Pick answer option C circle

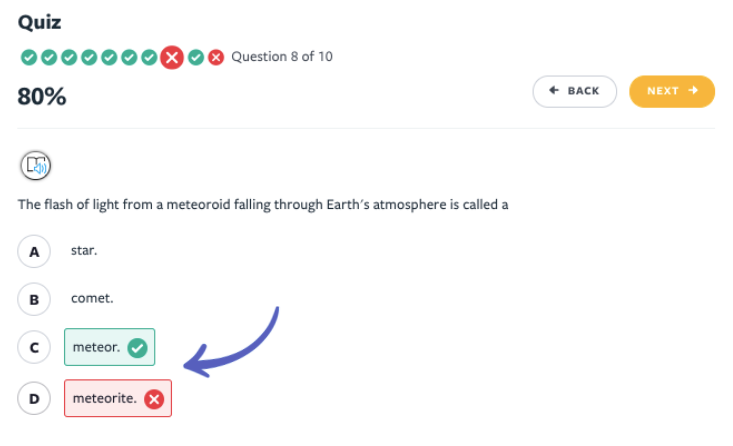(34, 348)
